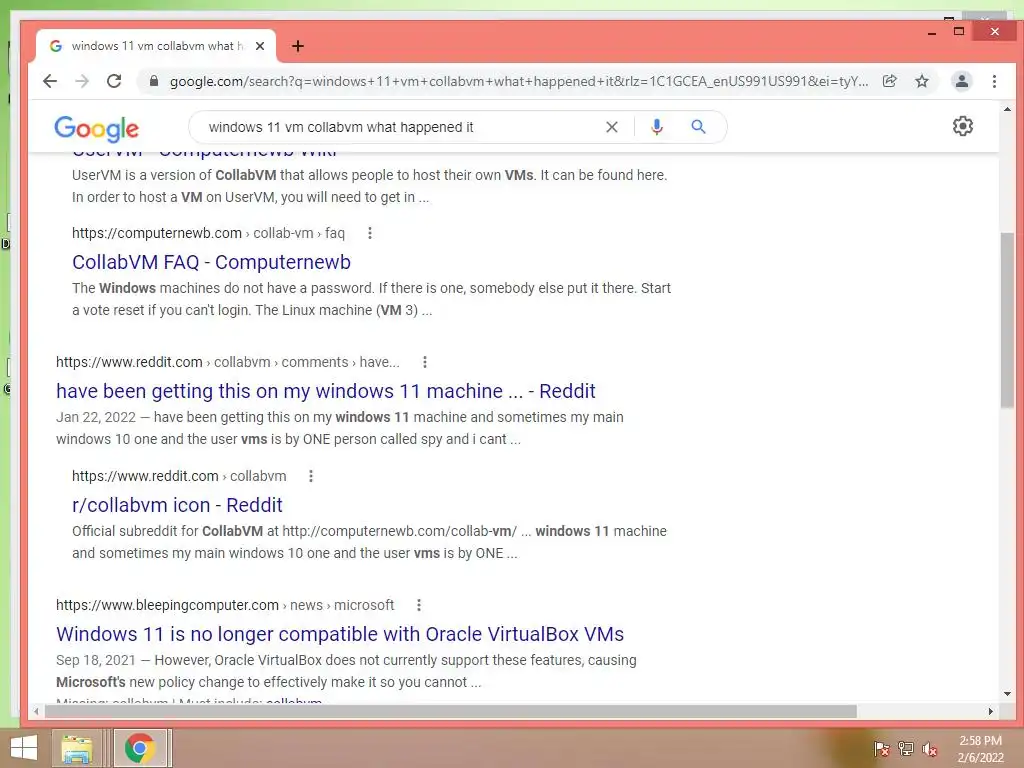Clear the search box with the X icon
This screenshot has height=768, width=1024.
tap(612, 127)
